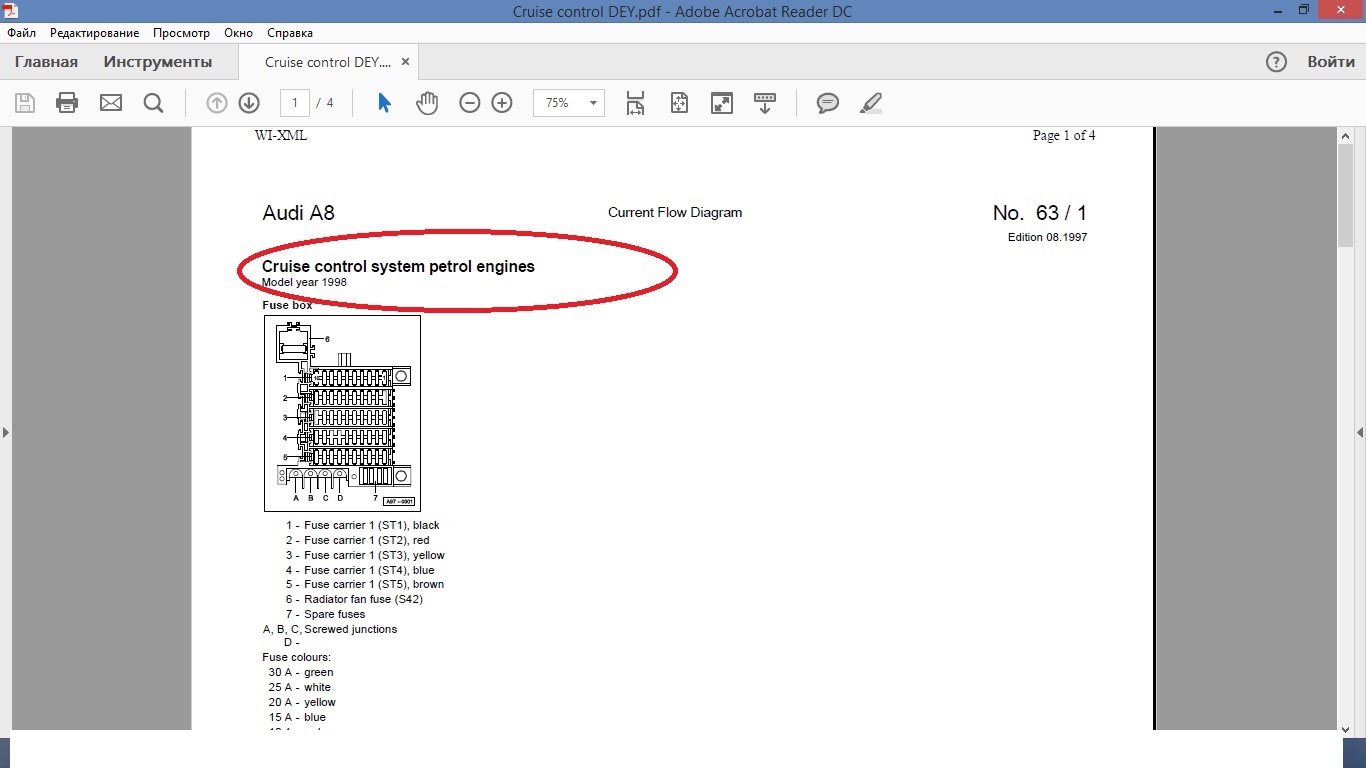Click the 'No. 63 / 1' text
The height and width of the screenshot is (768, 1366).
[x=1040, y=213]
